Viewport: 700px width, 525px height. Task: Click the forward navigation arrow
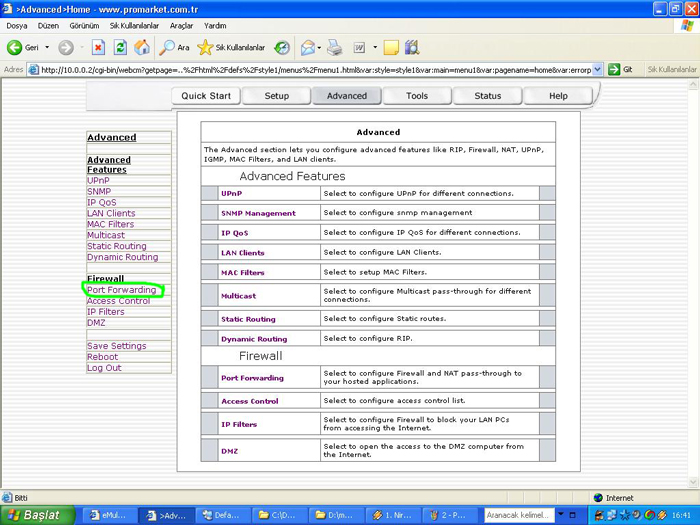pyautogui.click(x=66, y=47)
